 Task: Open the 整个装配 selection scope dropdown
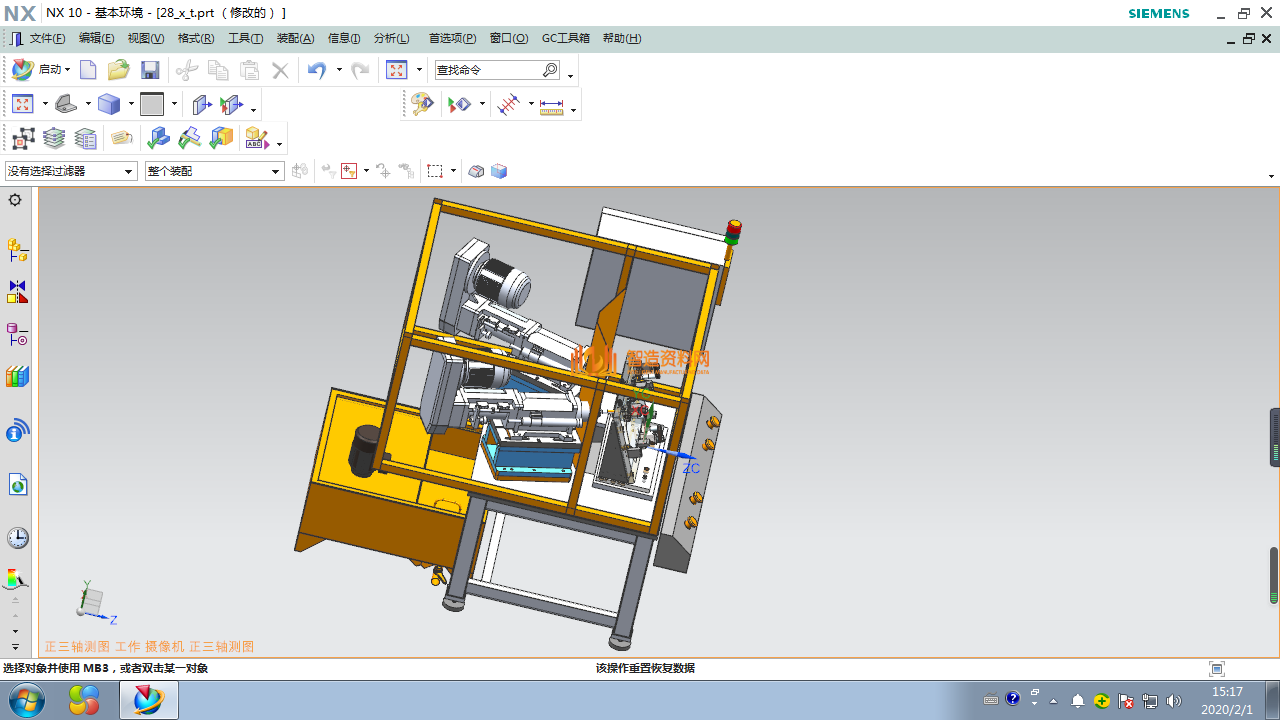tap(276, 172)
